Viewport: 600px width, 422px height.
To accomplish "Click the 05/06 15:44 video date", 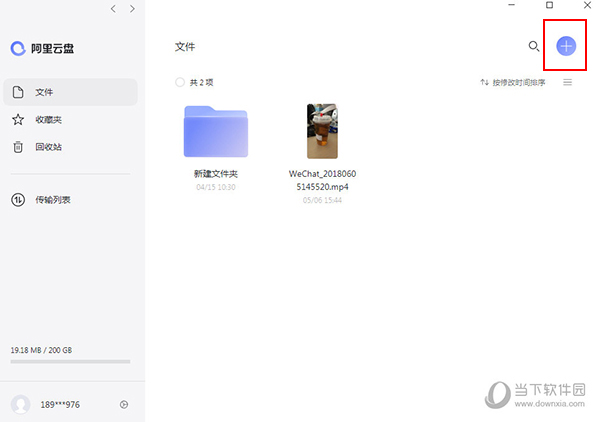I will 322,200.
